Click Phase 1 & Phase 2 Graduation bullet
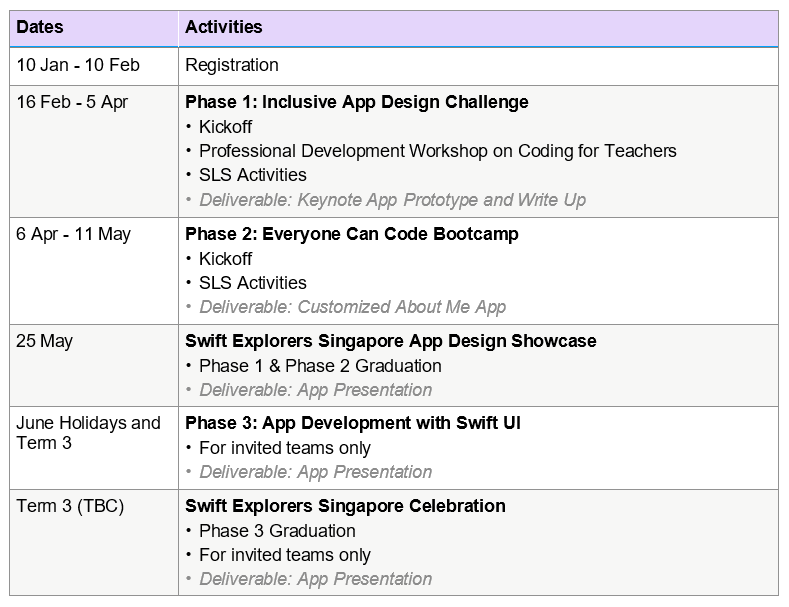The height and width of the screenshot is (607, 789). 320,366
